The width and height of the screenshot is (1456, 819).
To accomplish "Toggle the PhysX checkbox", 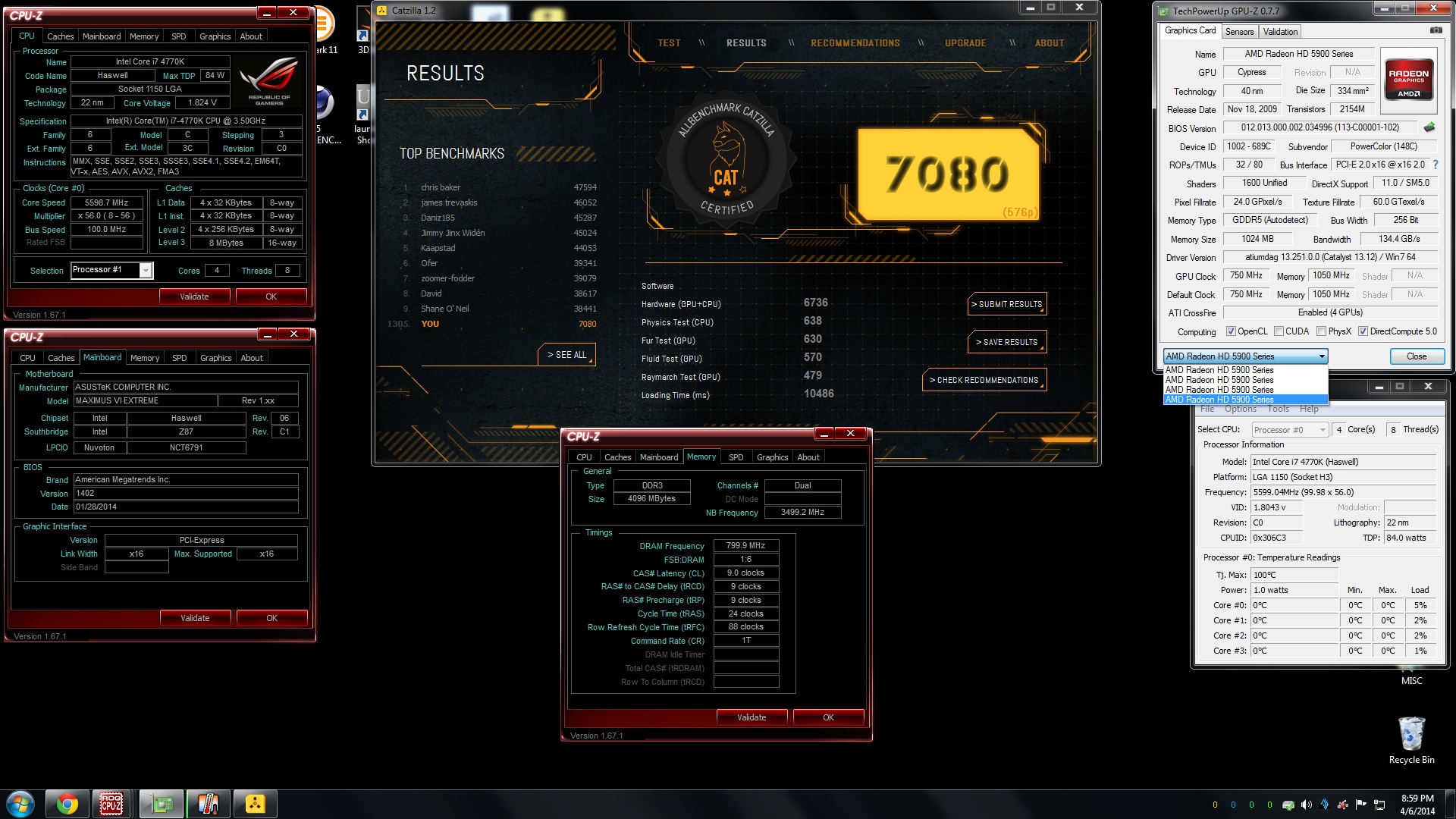I will pyautogui.click(x=1322, y=331).
